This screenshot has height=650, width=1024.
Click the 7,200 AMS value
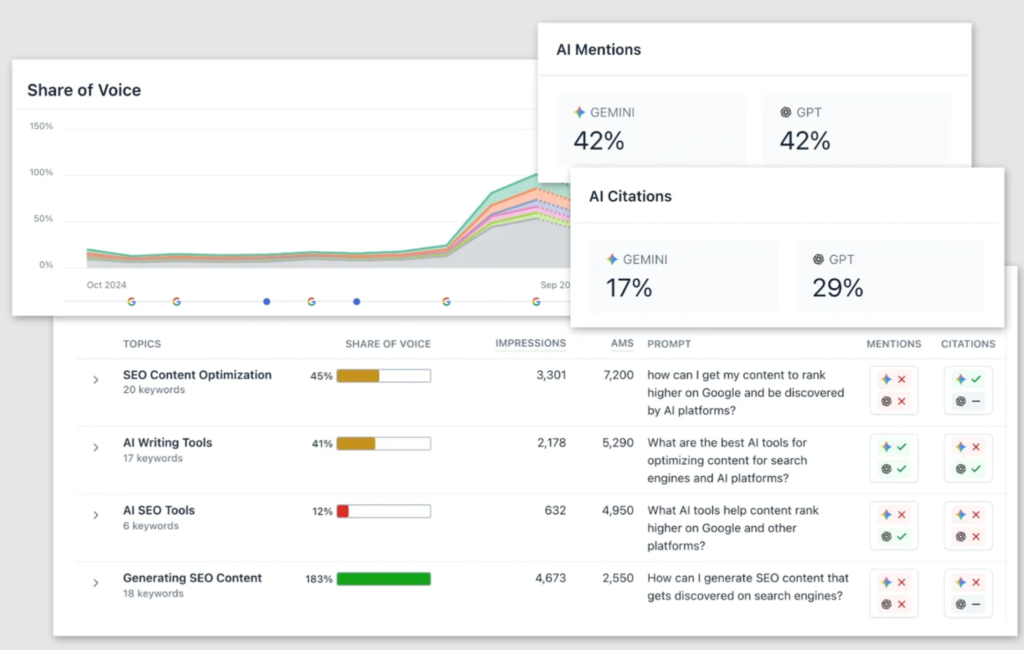pyautogui.click(x=618, y=376)
